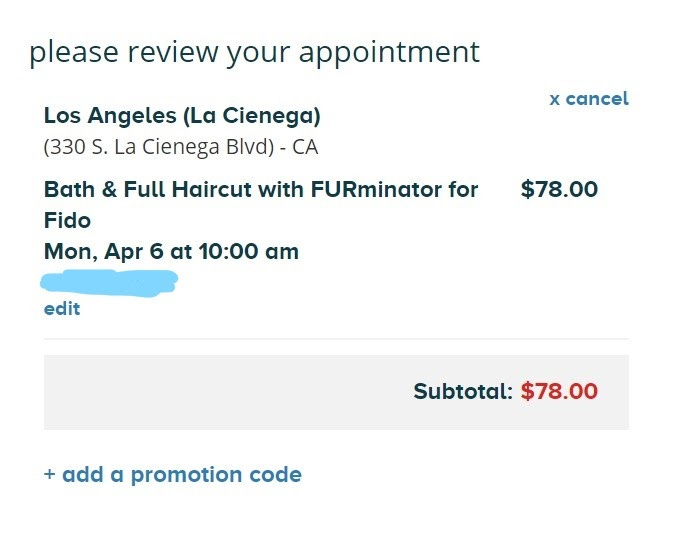Select the 'please review your appointment' heading

coord(254,52)
